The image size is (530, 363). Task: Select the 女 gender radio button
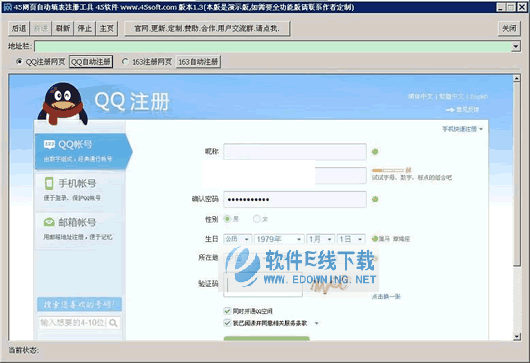click(x=257, y=219)
